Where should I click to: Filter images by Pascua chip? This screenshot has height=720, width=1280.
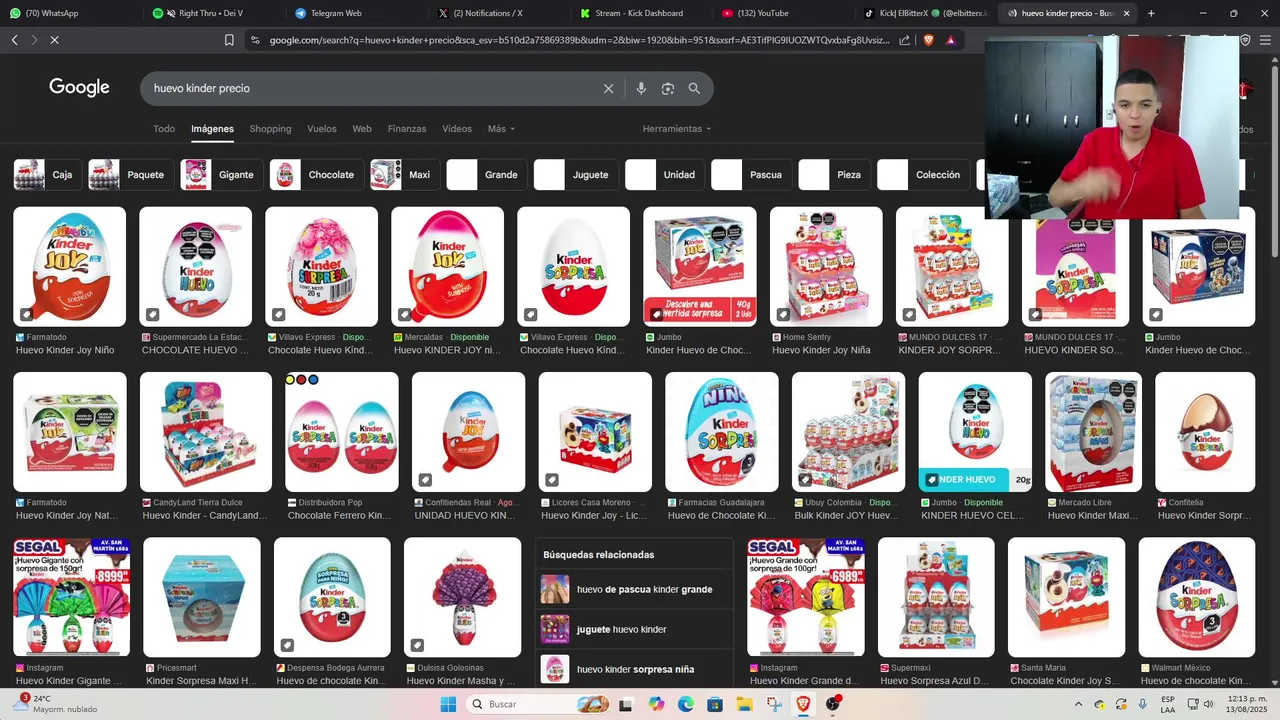752,175
